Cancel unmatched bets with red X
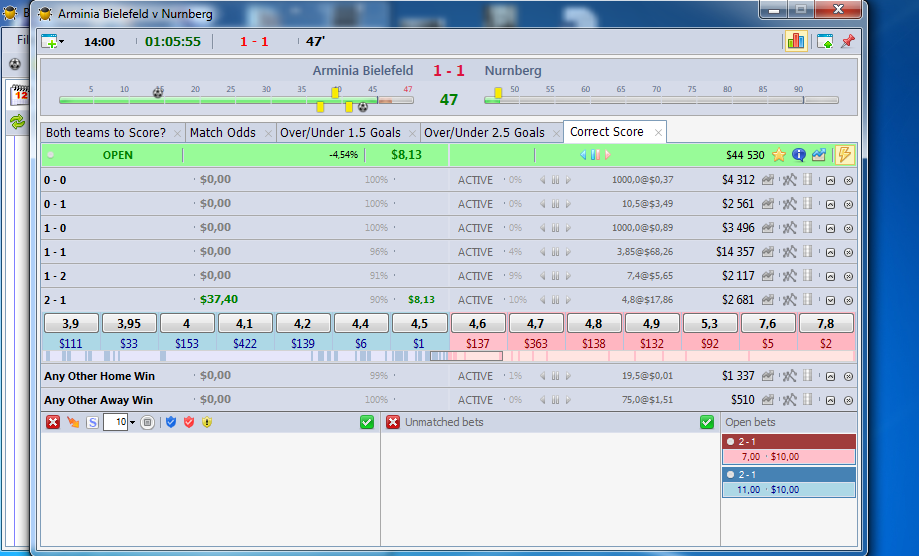The height and width of the screenshot is (556, 919). (393, 422)
